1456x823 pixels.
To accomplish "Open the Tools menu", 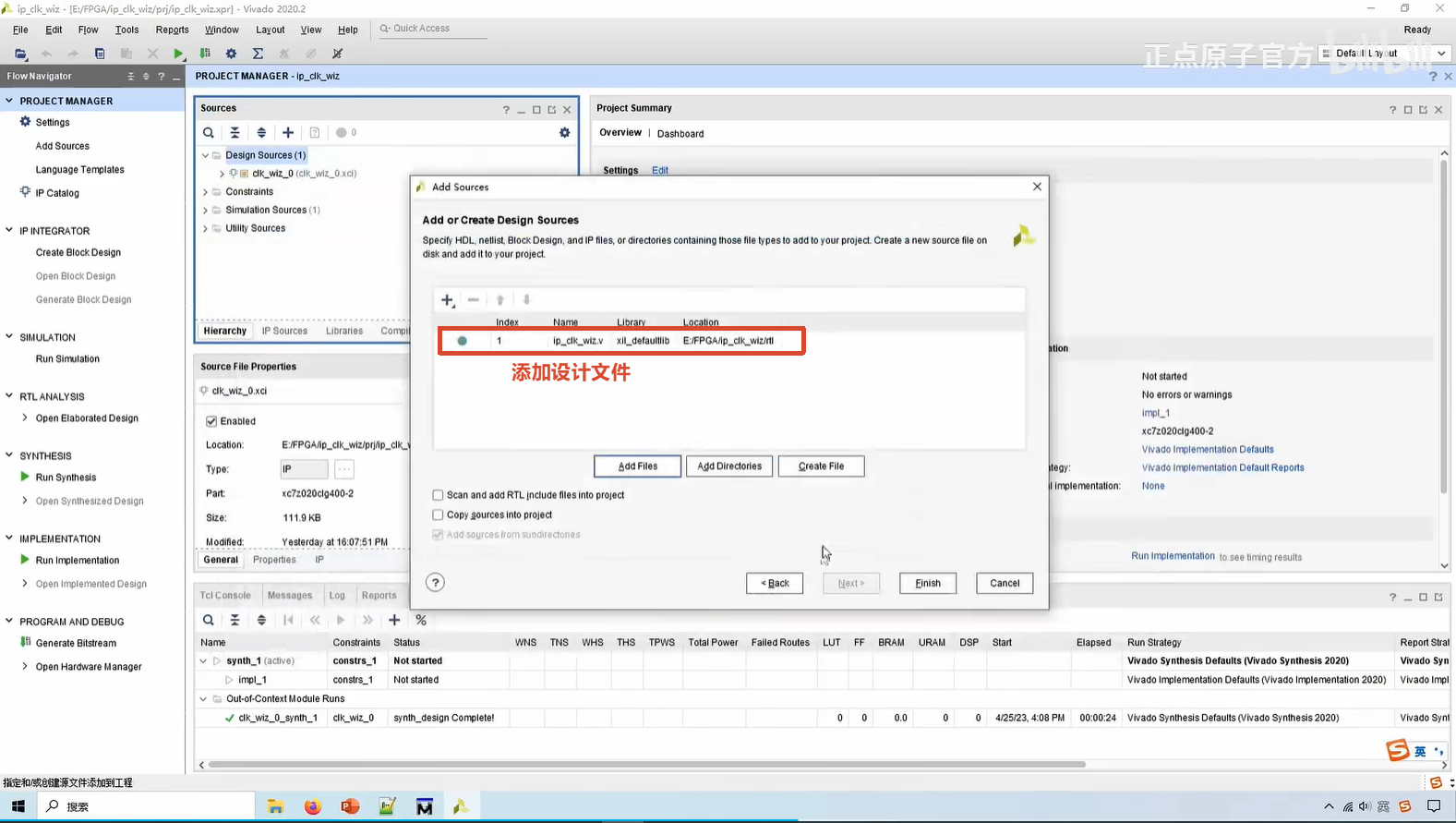I will tap(127, 30).
